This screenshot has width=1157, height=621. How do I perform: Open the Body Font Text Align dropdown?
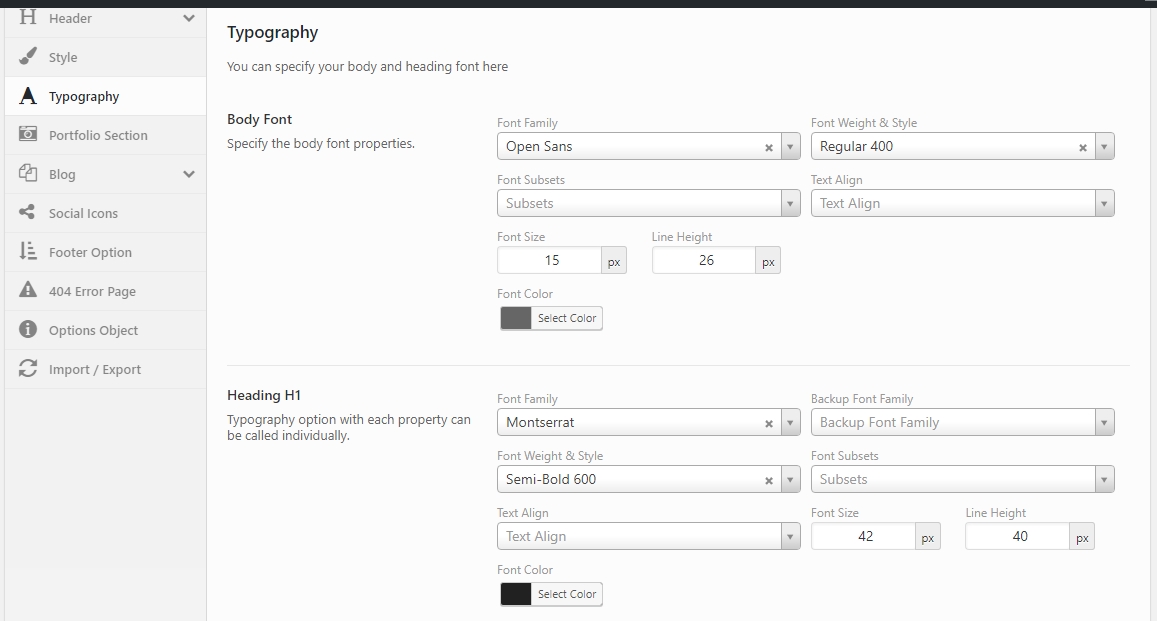pyautogui.click(x=962, y=204)
